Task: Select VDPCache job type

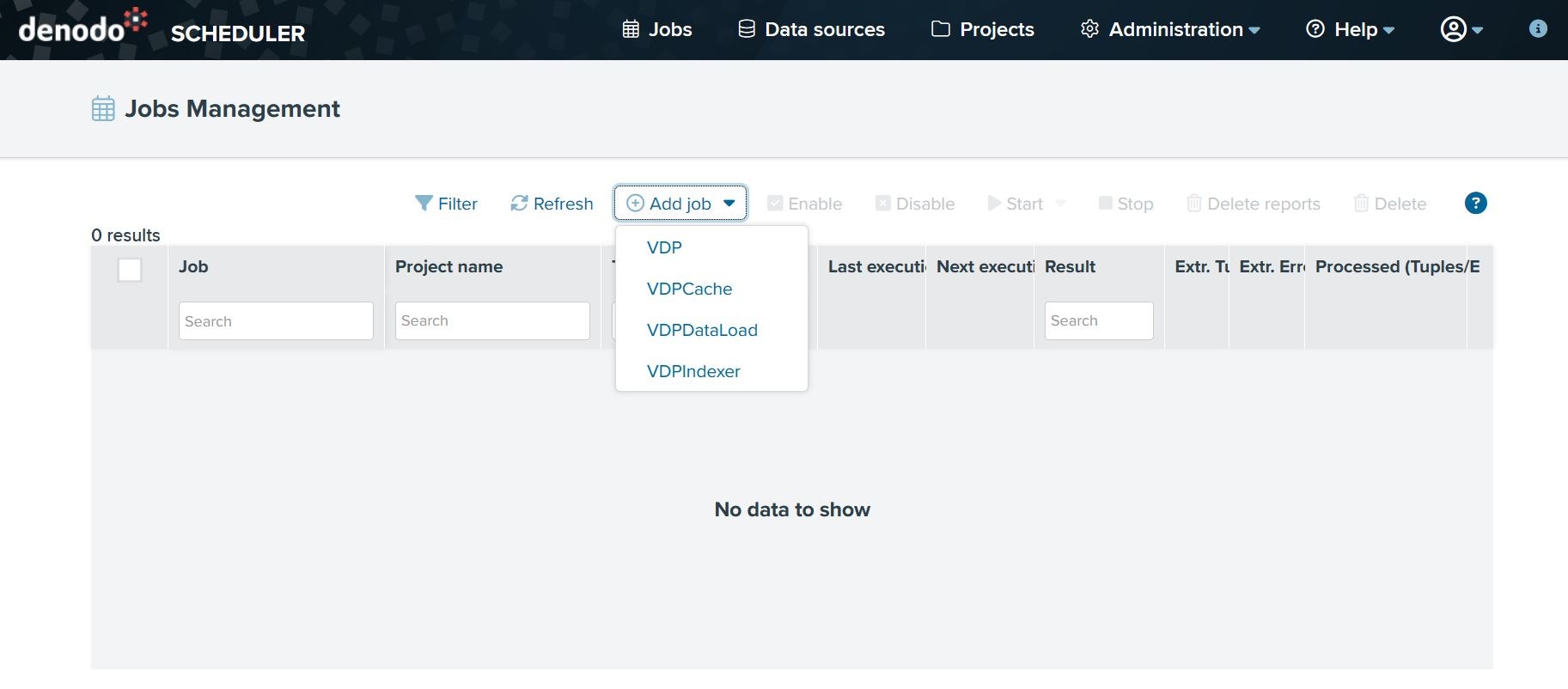Action: 711,289
